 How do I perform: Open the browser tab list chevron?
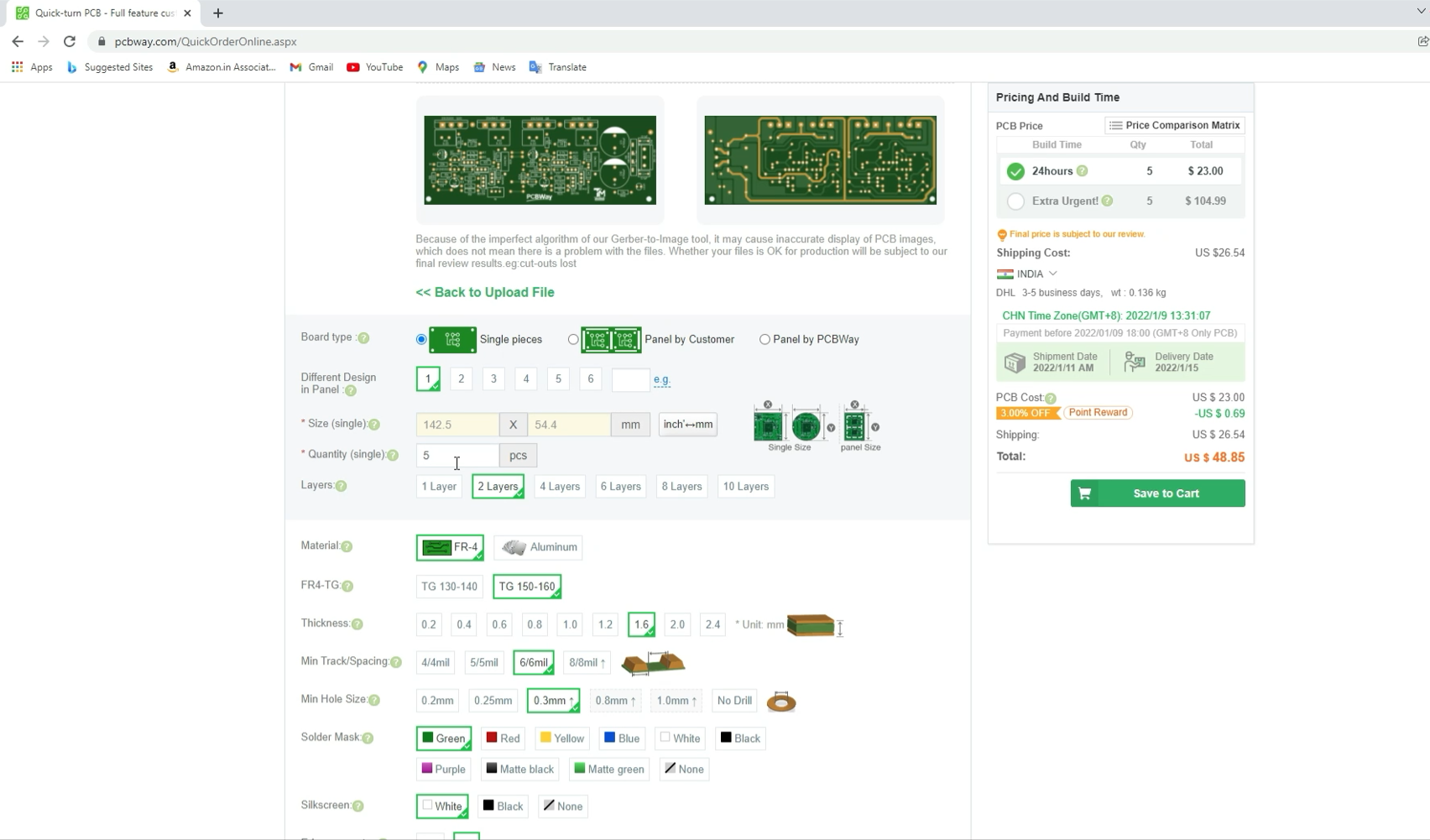point(1420,12)
